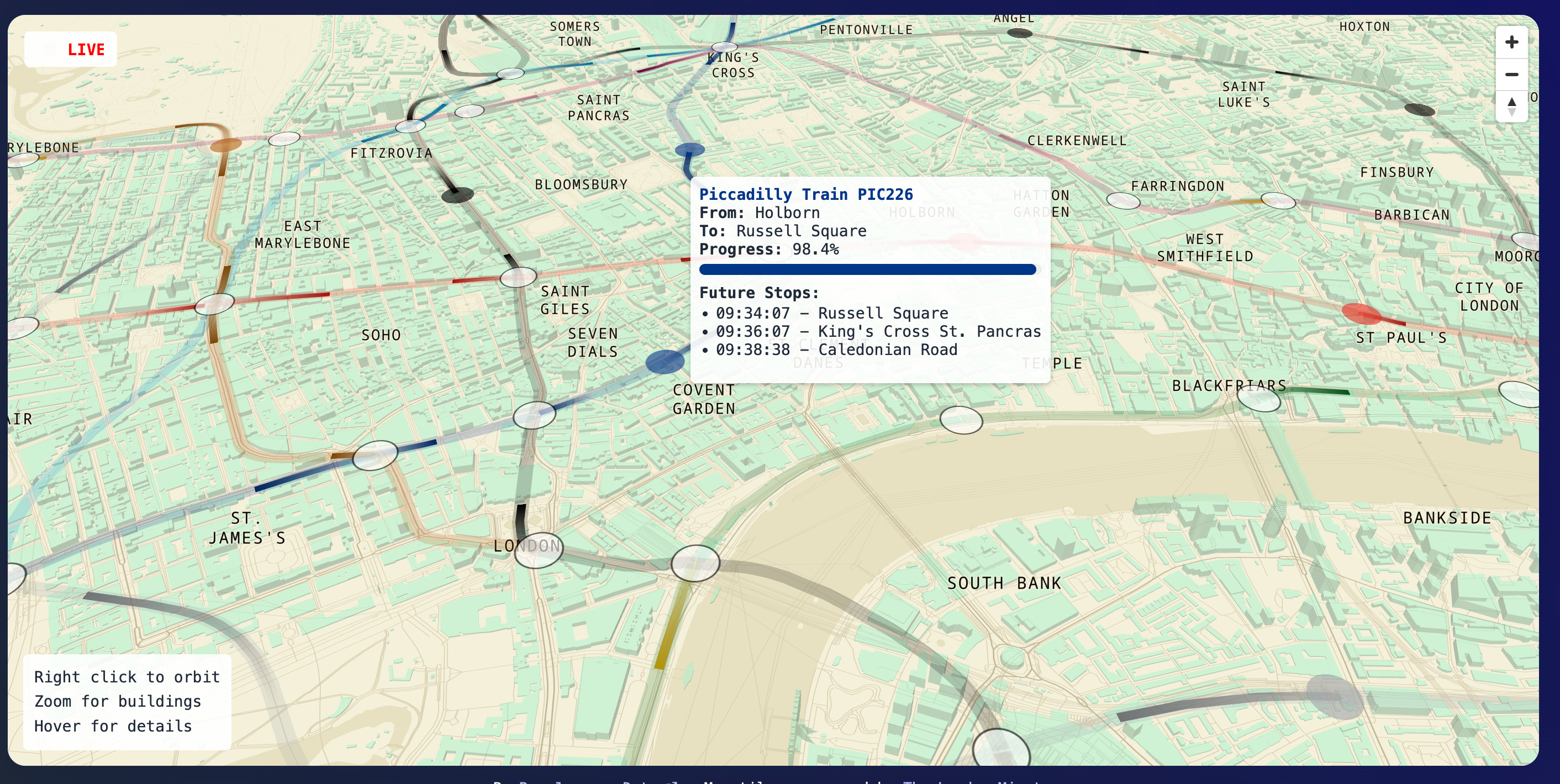Zoom out with the minus button
Image resolution: width=1560 pixels, height=784 pixels.
(x=1511, y=75)
